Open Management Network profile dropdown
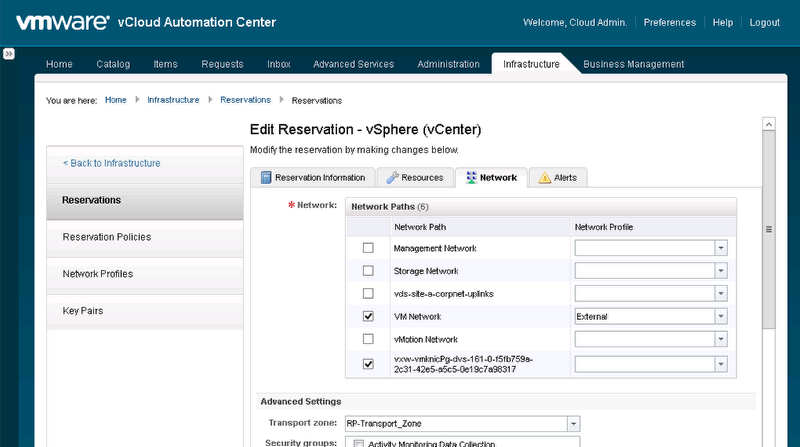 click(x=721, y=248)
